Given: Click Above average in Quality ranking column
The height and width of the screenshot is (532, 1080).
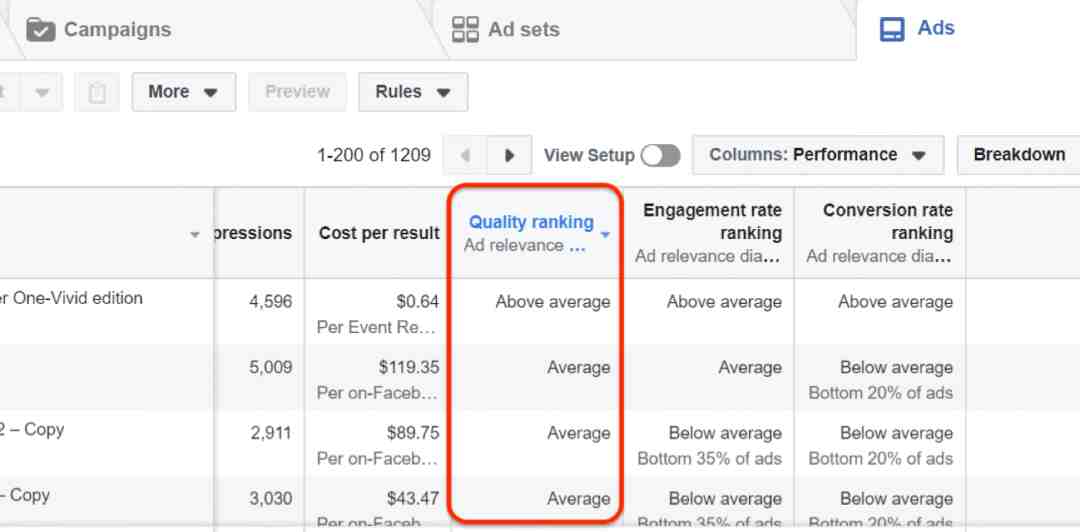Looking at the screenshot, I should [552, 302].
